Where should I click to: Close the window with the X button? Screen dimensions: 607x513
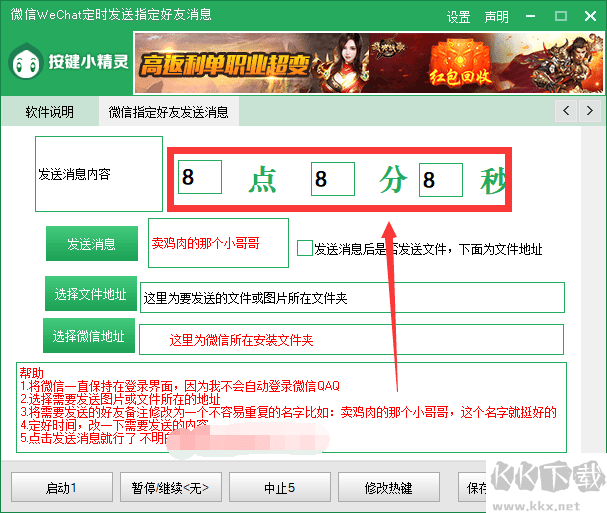[590, 16]
